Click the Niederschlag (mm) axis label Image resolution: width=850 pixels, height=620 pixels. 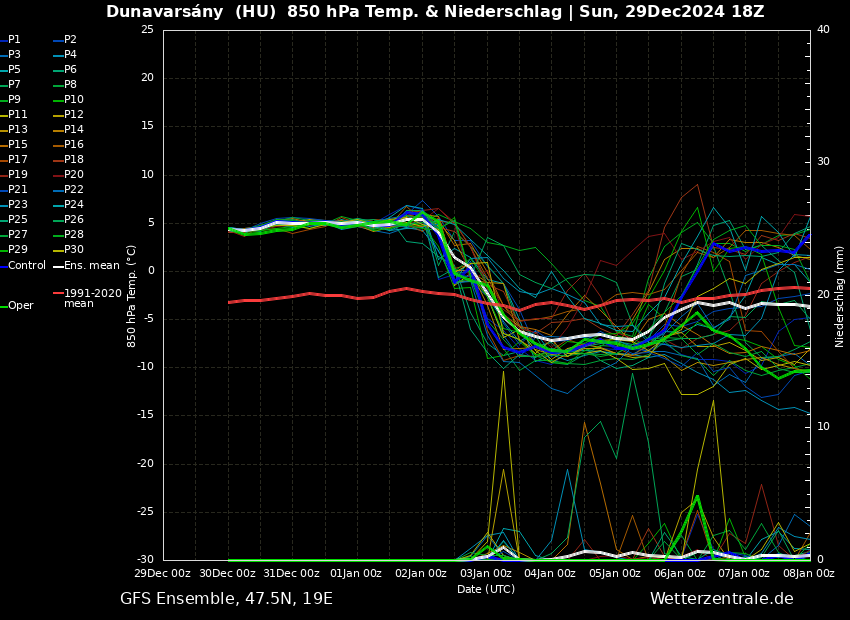(x=840, y=296)
